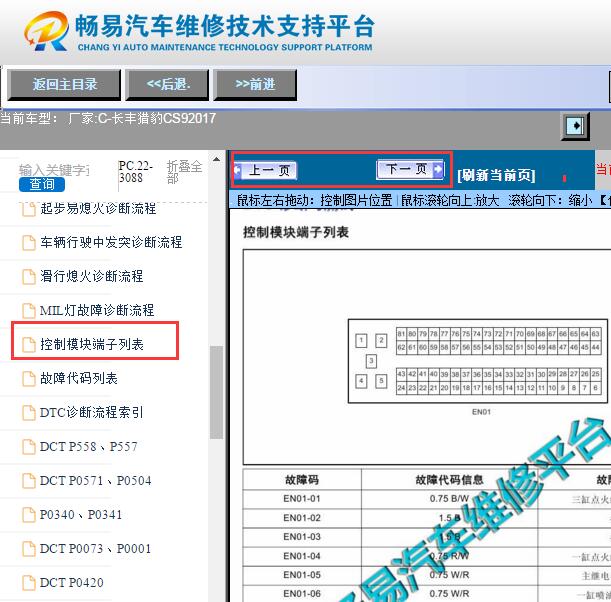Screen dimensions: 611x602
Task: Click table cell EN01-04
Action: coord(302,556)
